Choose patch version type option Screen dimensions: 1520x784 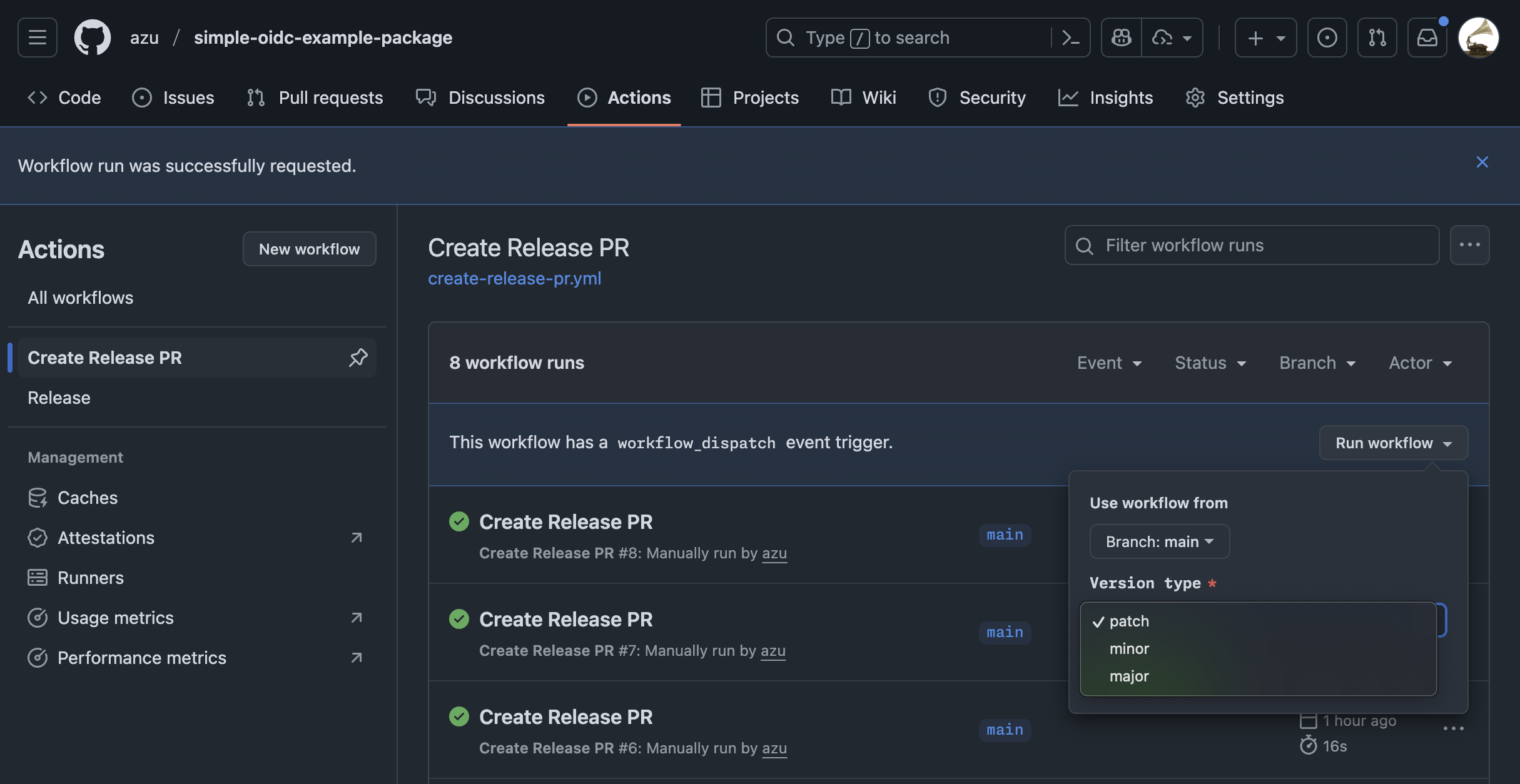click(x=1258, y=621)
